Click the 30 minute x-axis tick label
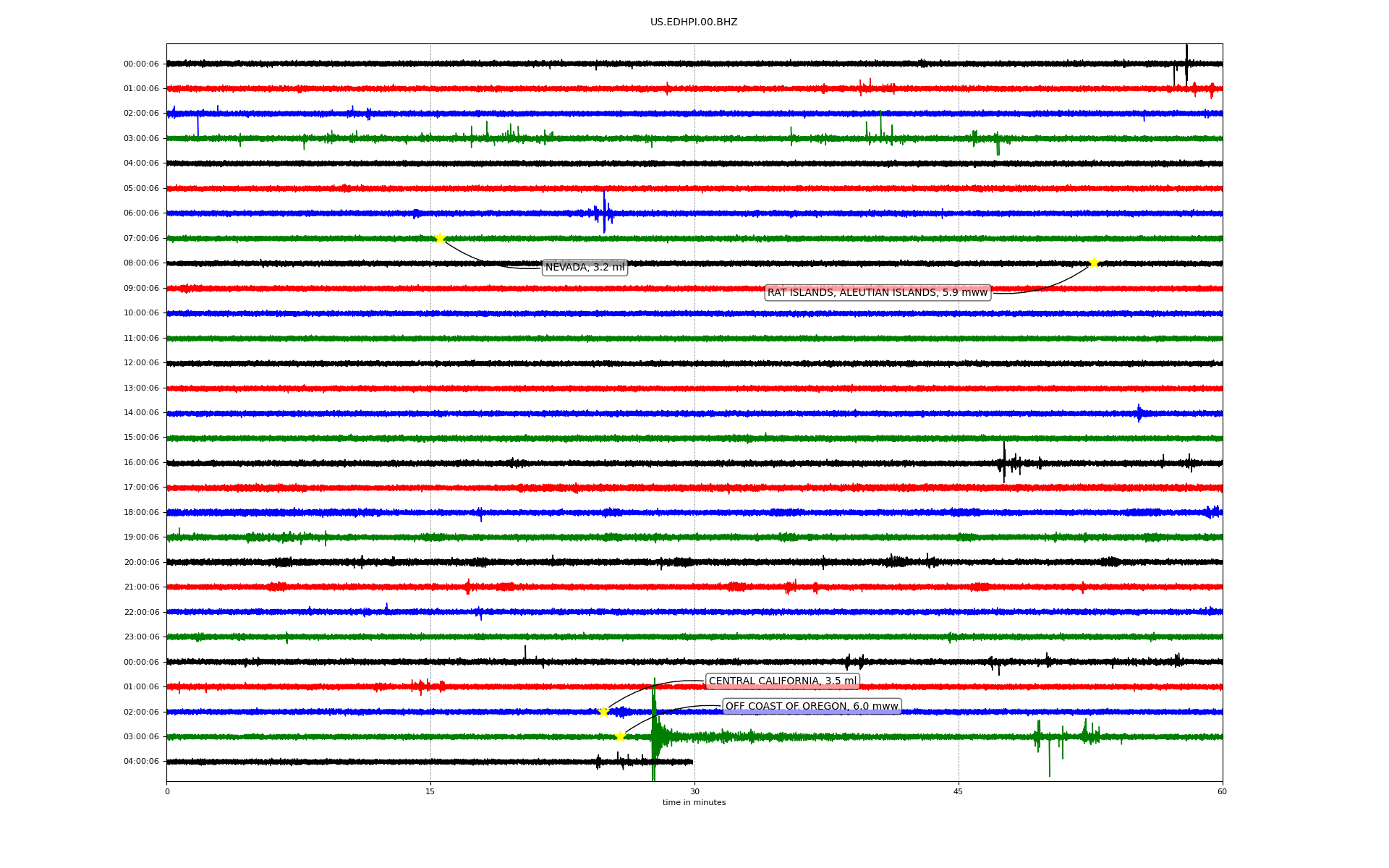Viewport: 1389px width, 868px height. (694, 791)
